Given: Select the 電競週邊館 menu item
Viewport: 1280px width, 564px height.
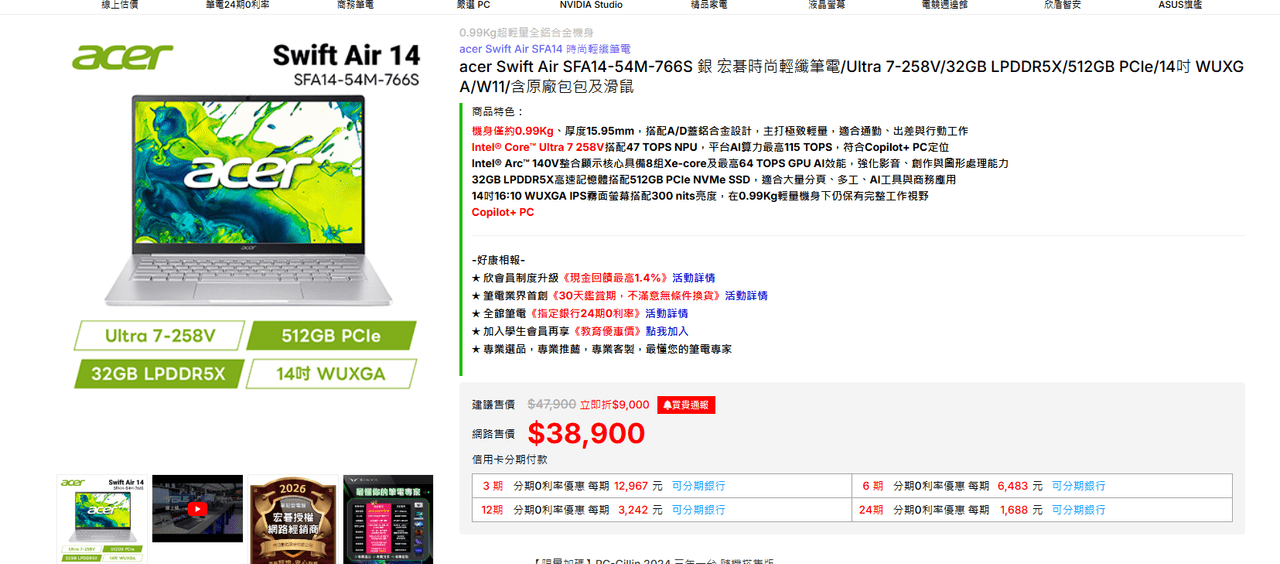Looking at the screenshot, I should click(945, 5).
